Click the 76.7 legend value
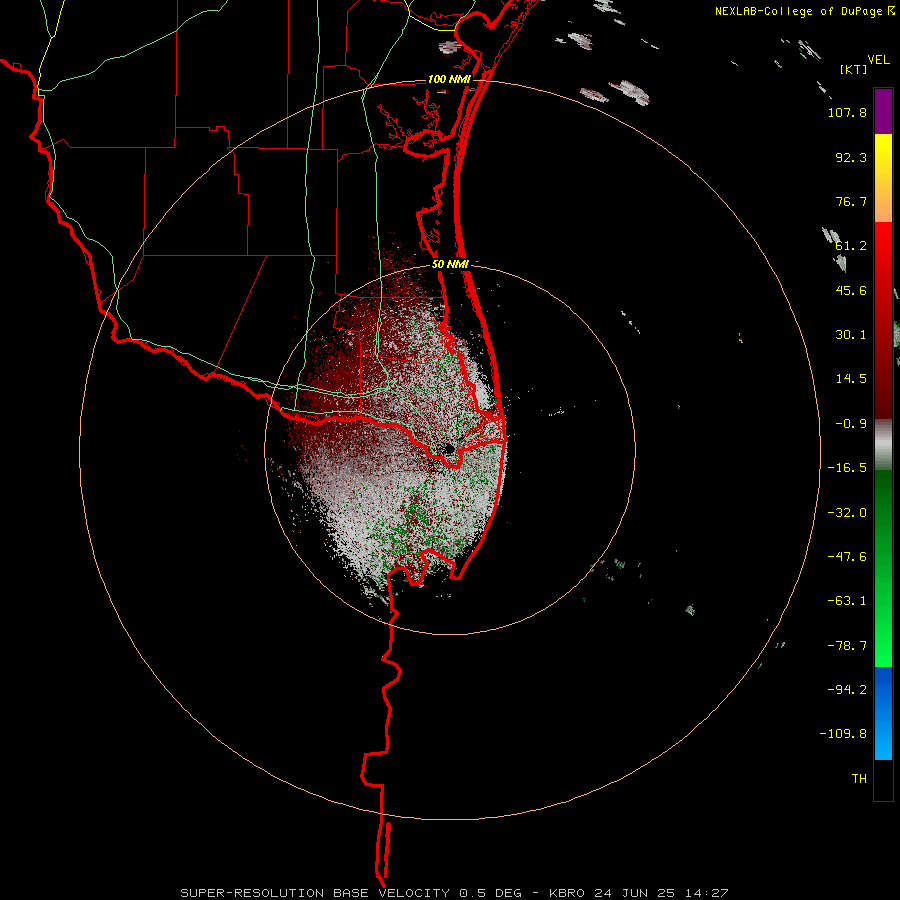This screenshot has height=900, width=900. click(851, 201)
